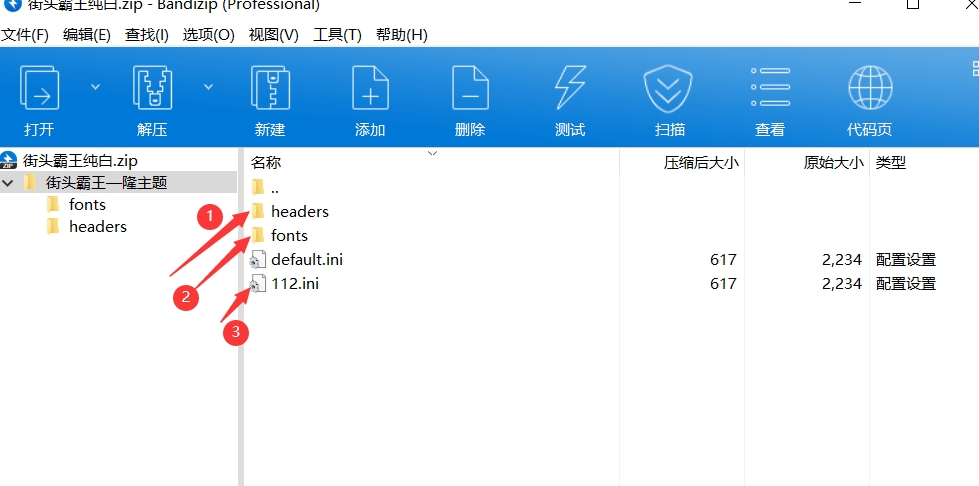This screenshot has height=486, width=979.
Task: Open the 文件(F) menu
Action: click(25, 35)
